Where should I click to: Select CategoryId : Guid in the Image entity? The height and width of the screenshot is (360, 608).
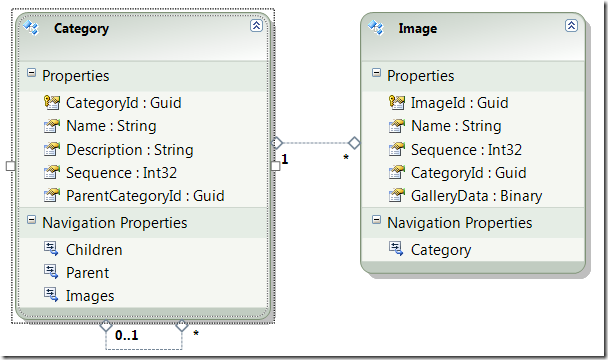469,173
